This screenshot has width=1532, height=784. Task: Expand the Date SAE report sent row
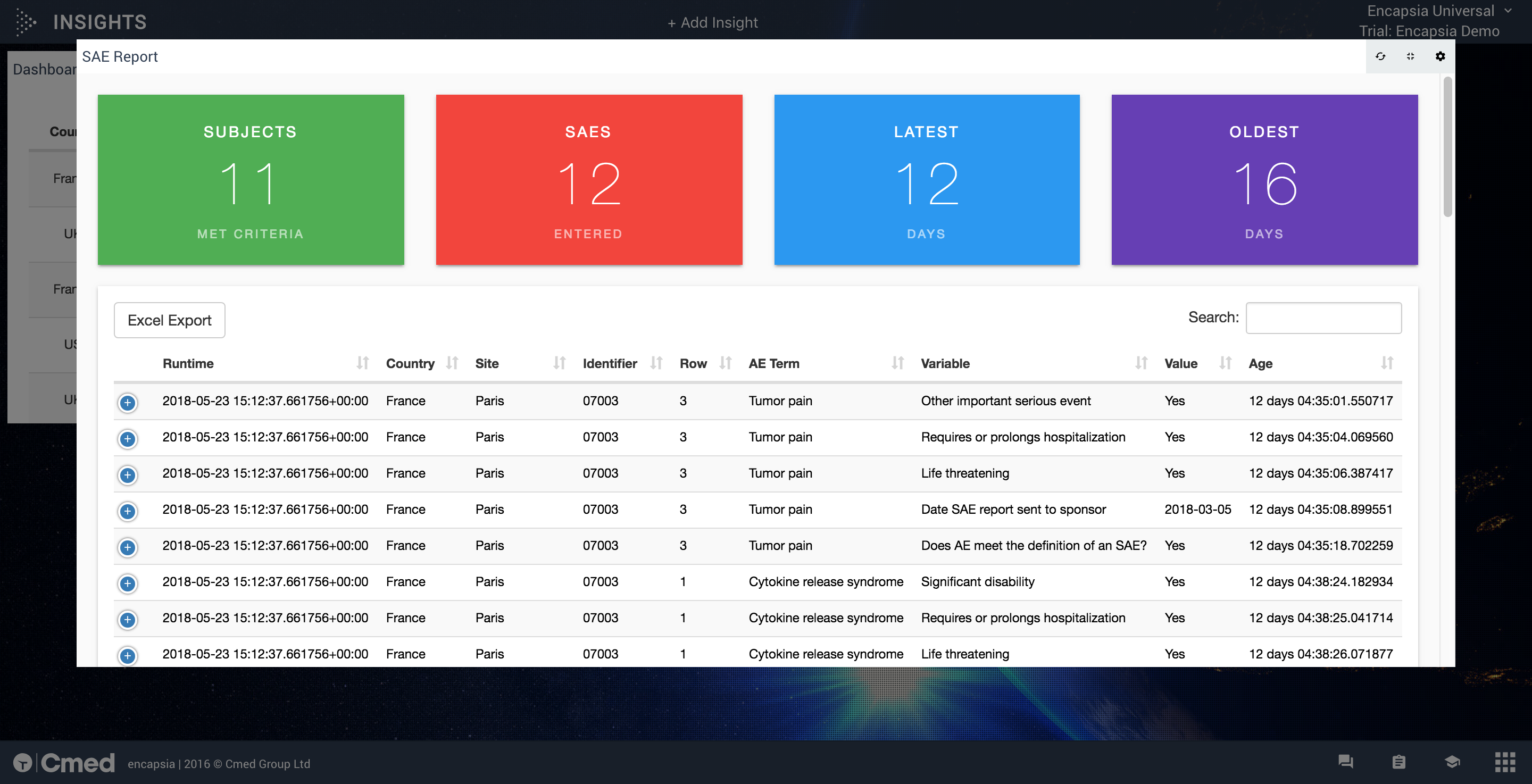tap(127, 511)
